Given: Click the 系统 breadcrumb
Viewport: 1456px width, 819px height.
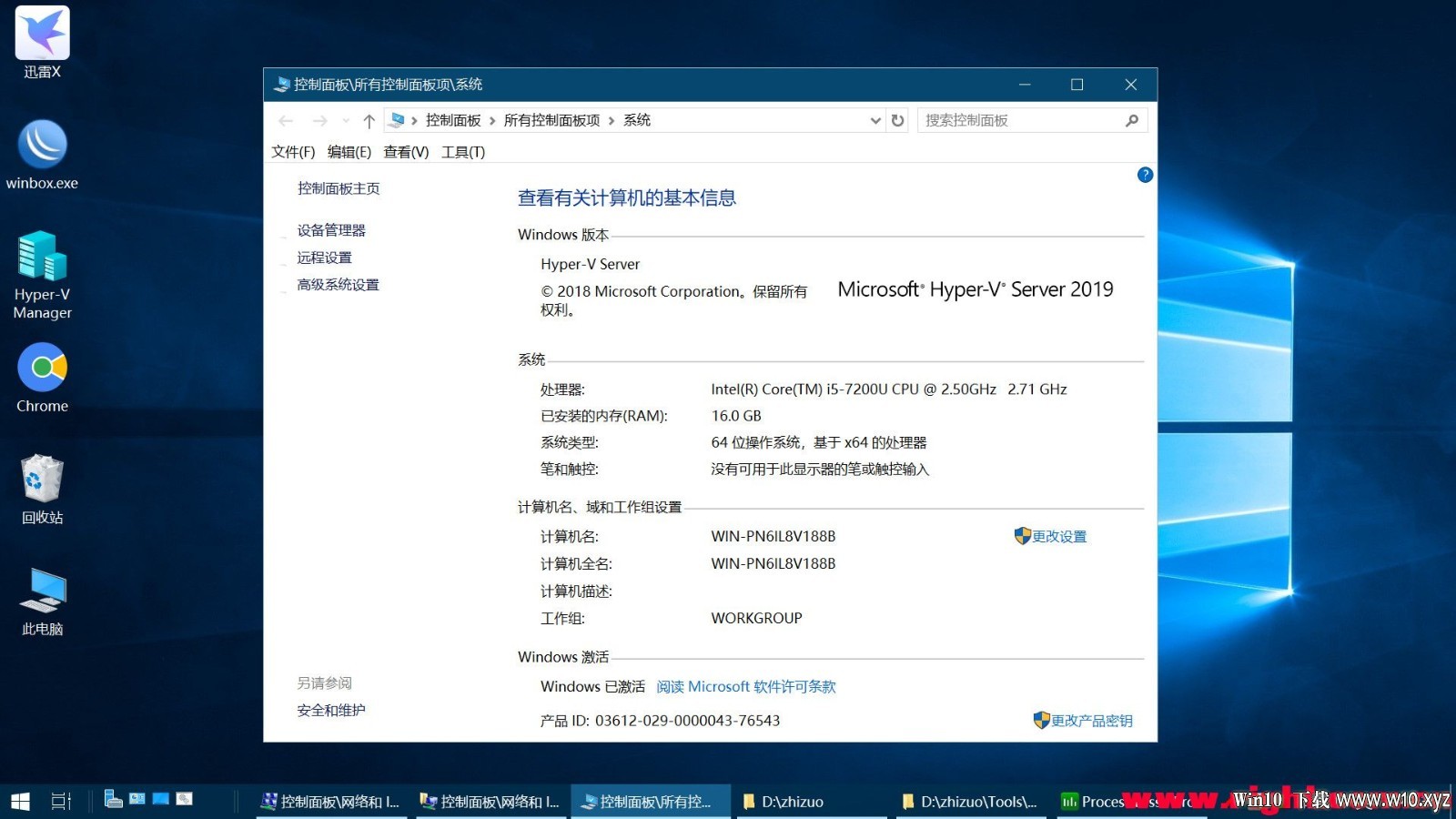Looking at the screenshot, I should coord(637,120).
